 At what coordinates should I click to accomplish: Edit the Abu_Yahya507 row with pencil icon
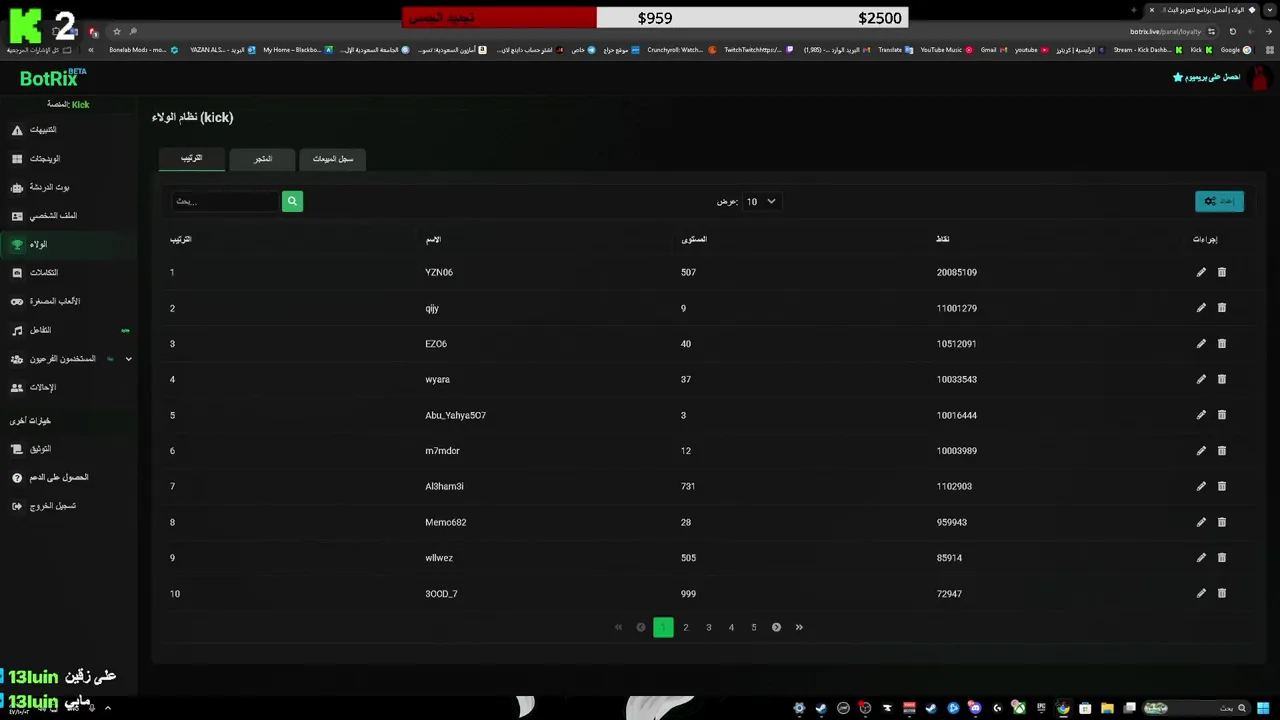click(x=1201, y=415)
